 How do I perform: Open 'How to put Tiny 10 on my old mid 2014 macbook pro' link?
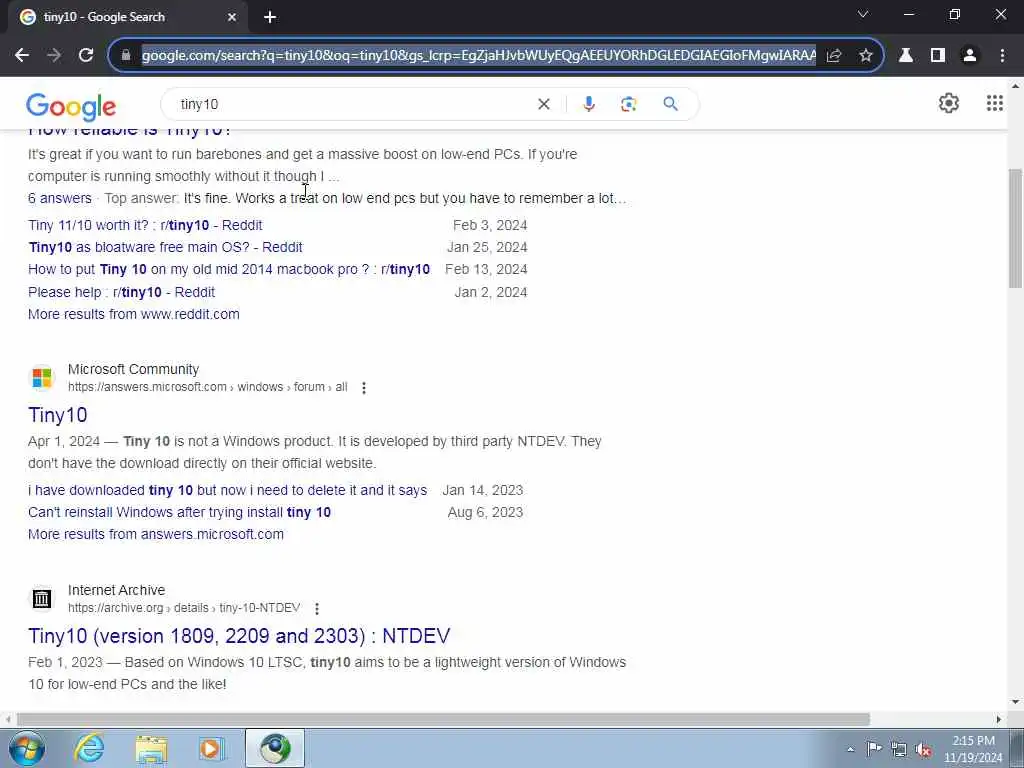pyautogui.click(x=229, y=270)
